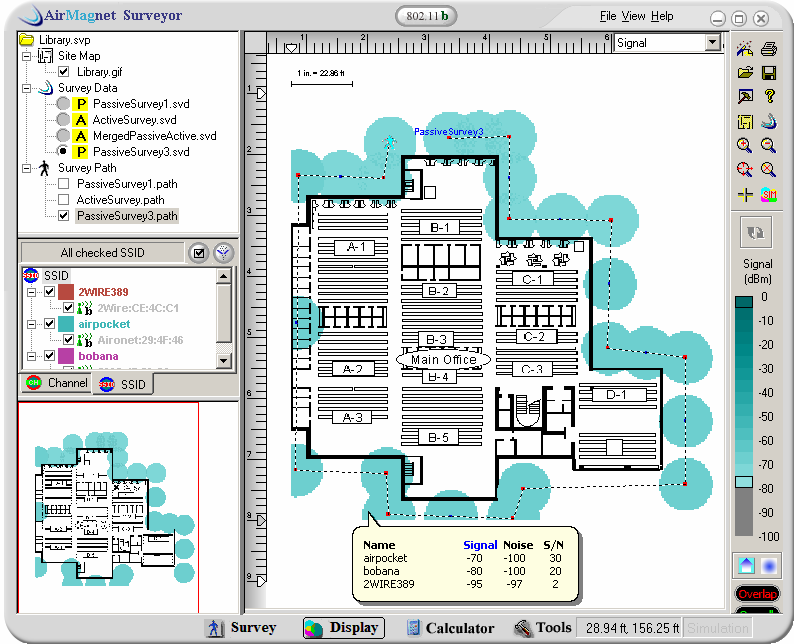Switch to the Channel tab
Viewport: 794px width, 644px height.
tap(57, 383)
